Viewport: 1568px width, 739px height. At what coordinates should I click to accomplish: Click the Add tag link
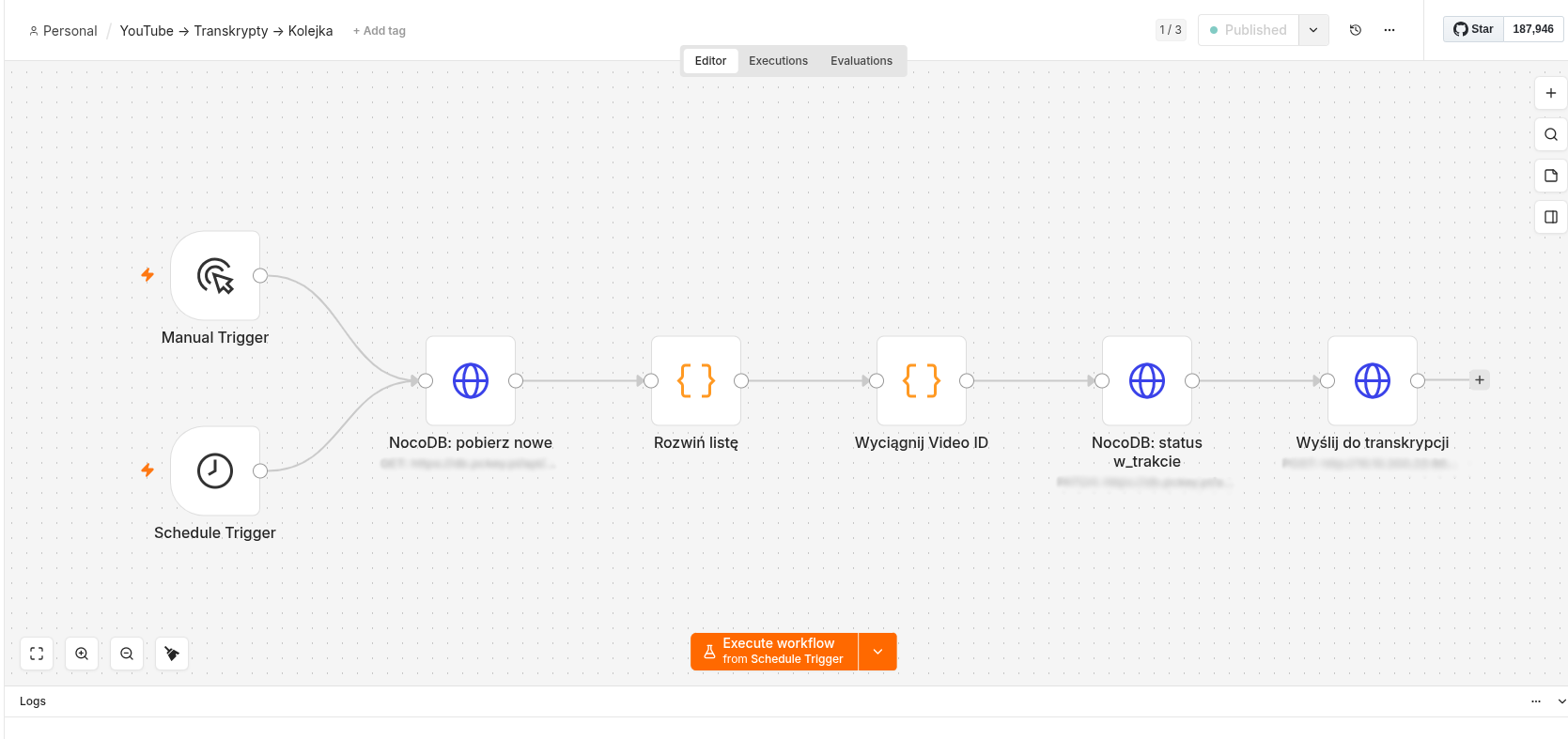point(380,31)
